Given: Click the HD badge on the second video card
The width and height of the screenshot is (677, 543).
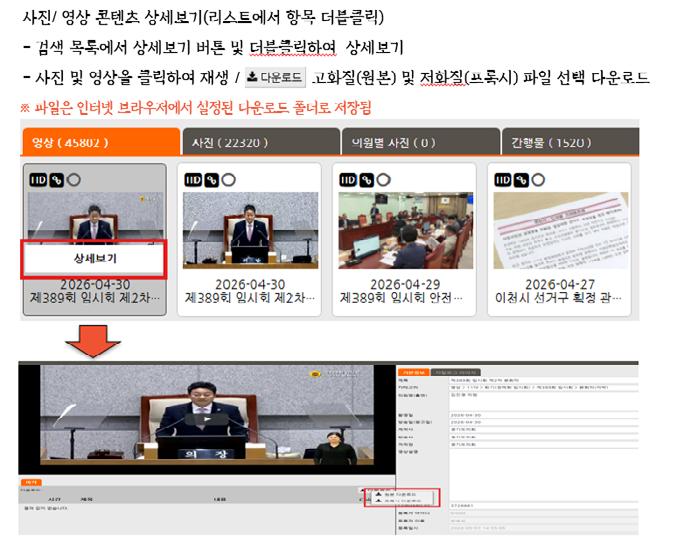Looking at the screenshot, I should (x=193, y=180).
